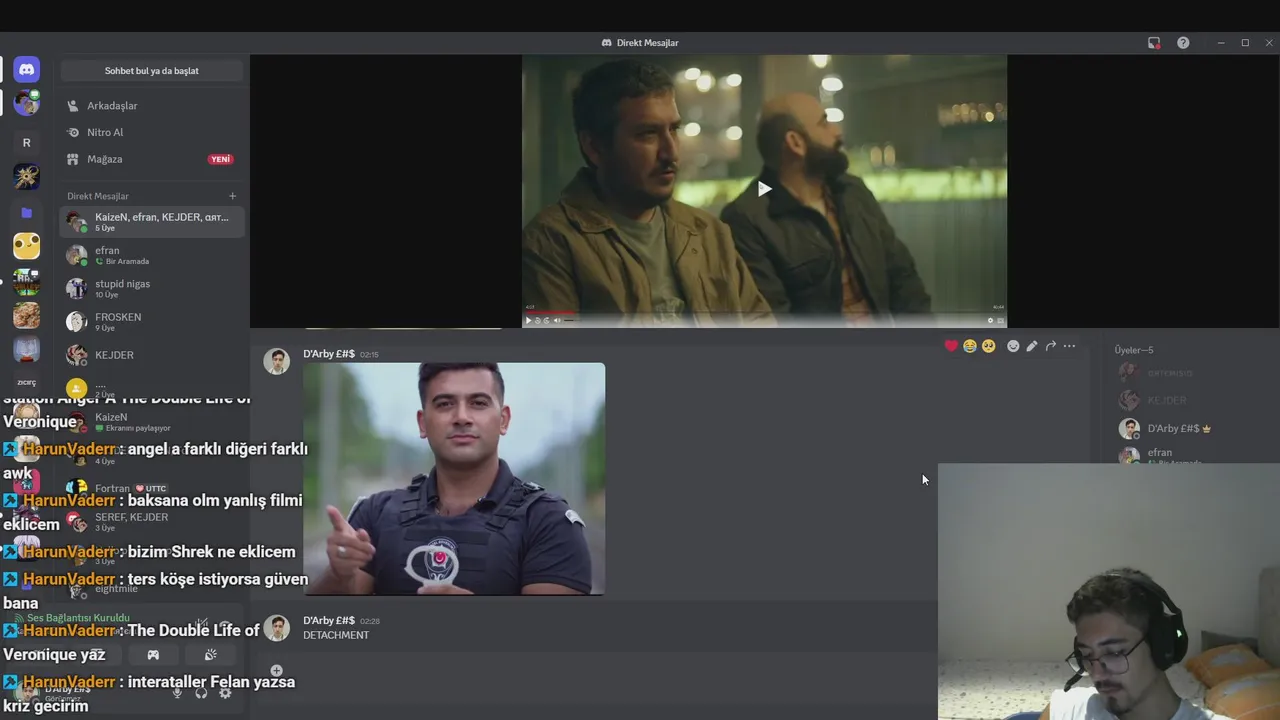The height and width of the screenshot is (720, 1280).
Task: Open the police officer image attachment
Action: click(x=454, y=479)
